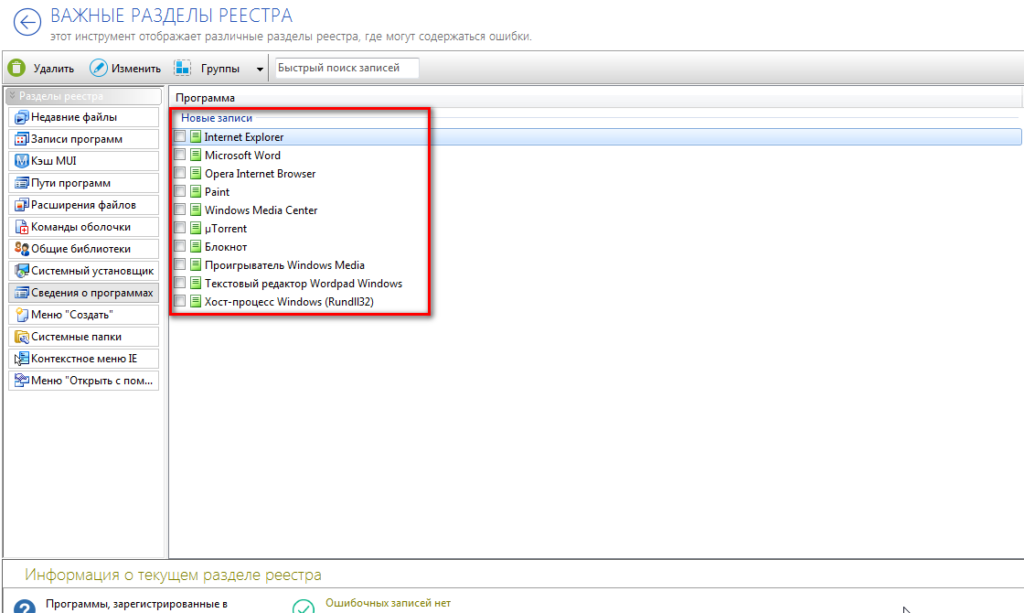Click the 'Ошибочных записей нет' status text

click(x=388, y=603)
